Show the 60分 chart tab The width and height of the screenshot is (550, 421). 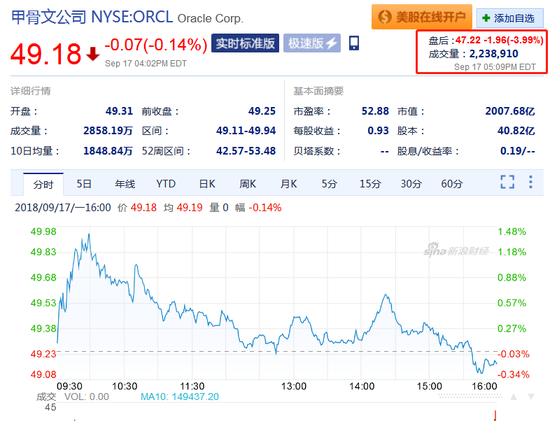452,184
